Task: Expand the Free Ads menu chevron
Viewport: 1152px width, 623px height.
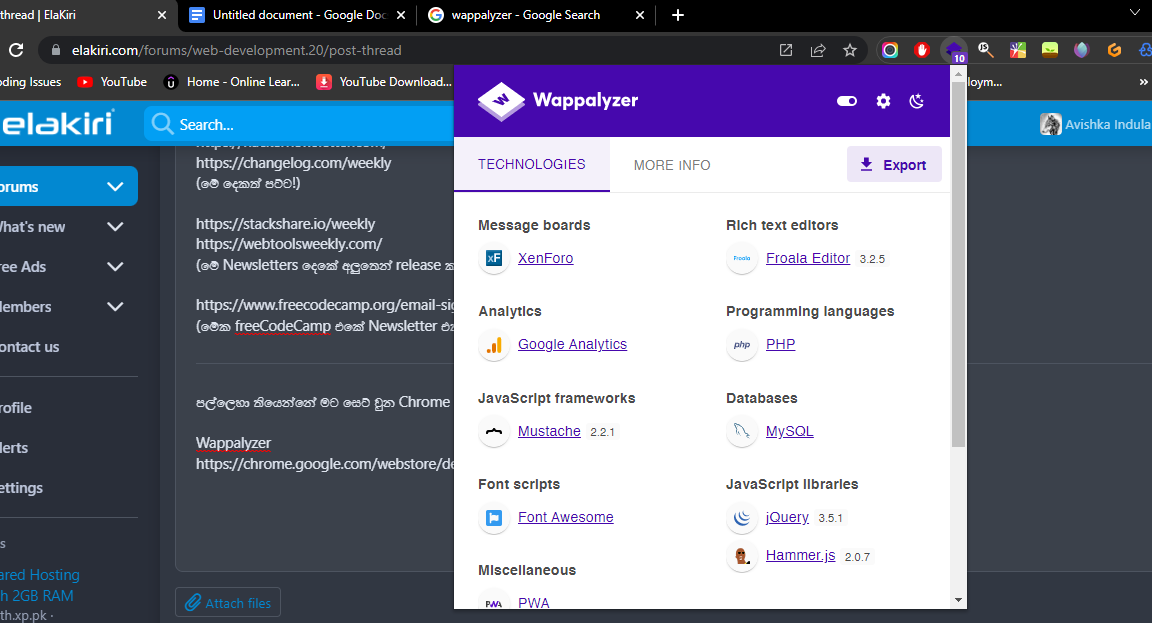Action: point(115,266)
